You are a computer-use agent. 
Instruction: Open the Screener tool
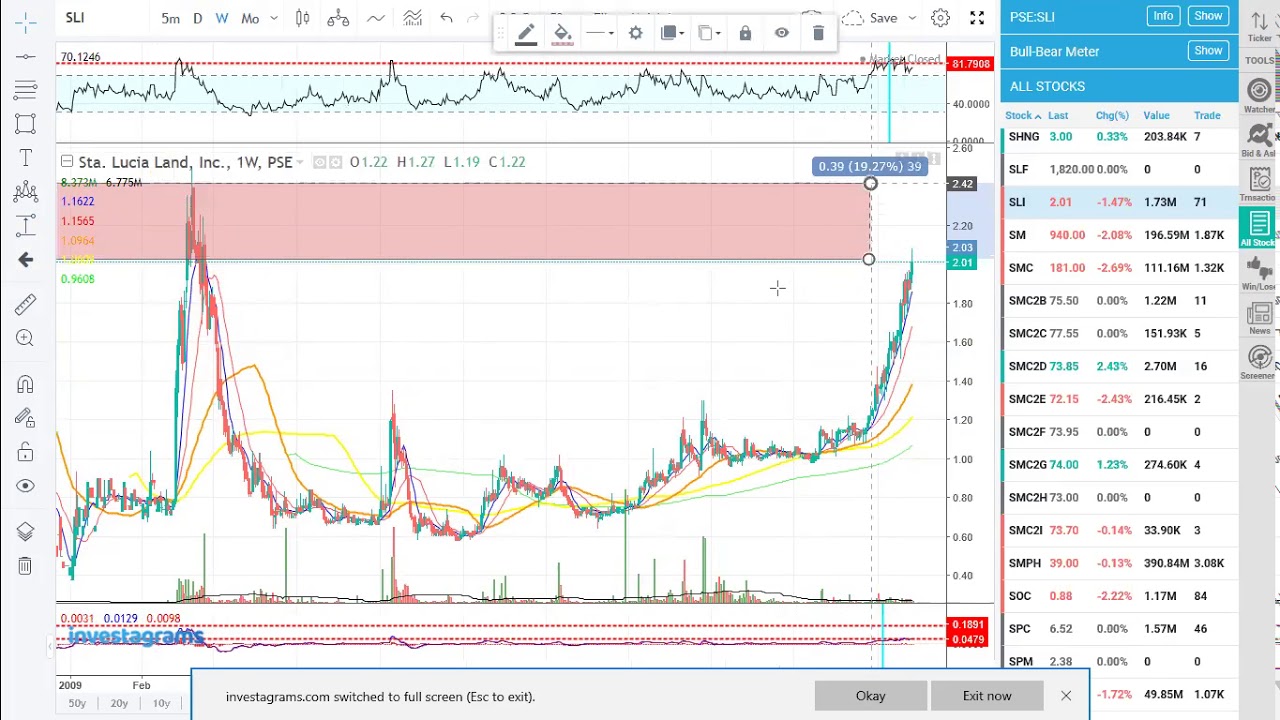1259,362
